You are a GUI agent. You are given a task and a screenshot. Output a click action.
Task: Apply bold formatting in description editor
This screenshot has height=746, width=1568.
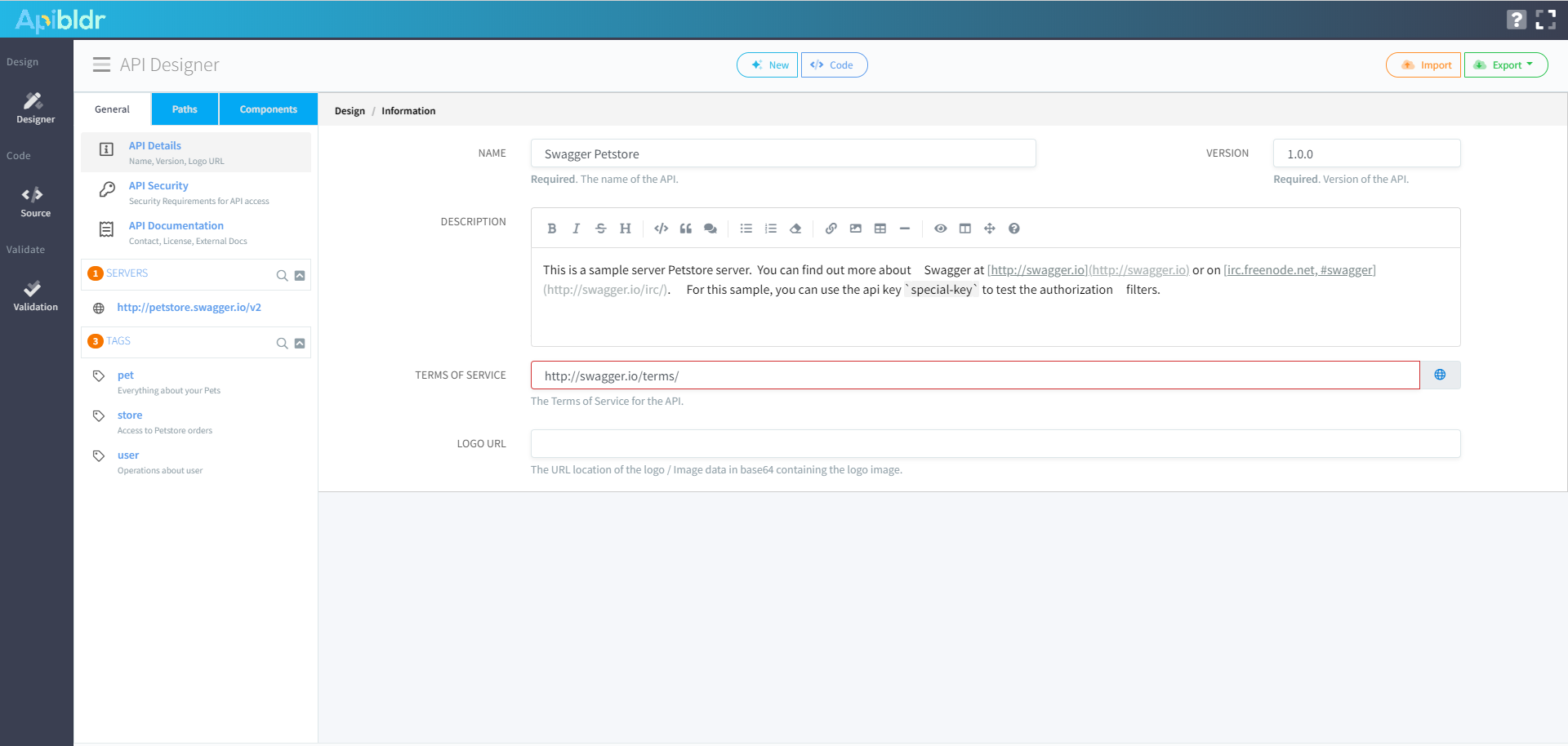pyautogui.click(x=552, y=229)
